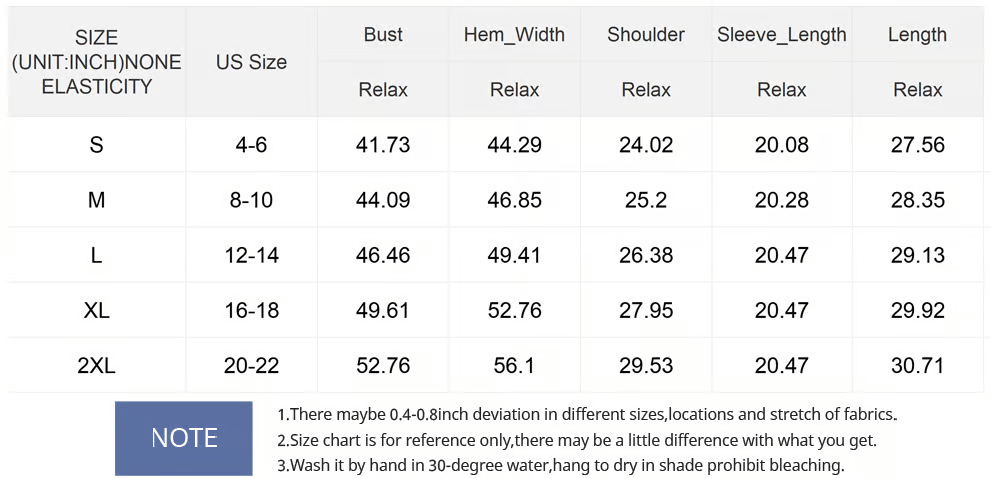Select the hem width value 56.1

click(x=514, y=366)
